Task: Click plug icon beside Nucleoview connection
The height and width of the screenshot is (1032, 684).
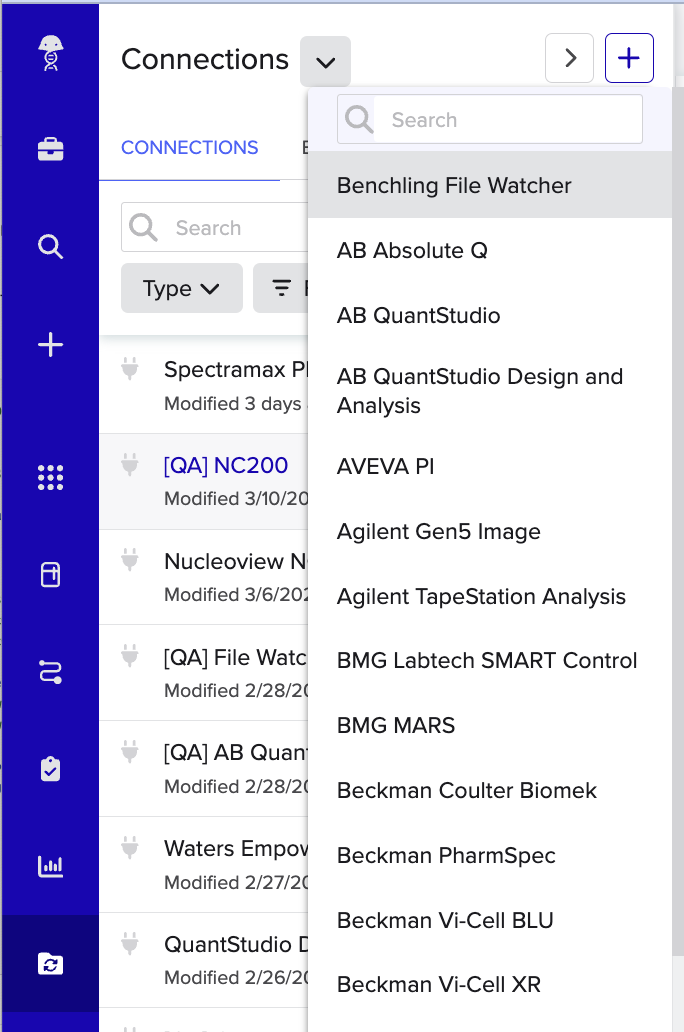Action: pyautogui.click(x=130, y=561)
